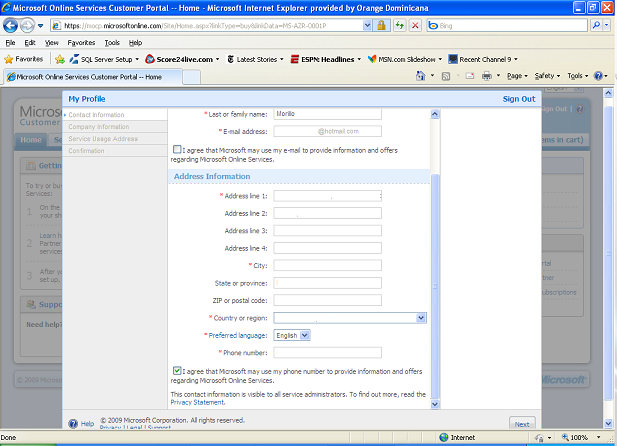The height and width of the screenshot is (446, 617).
Task: Open the Favorites menu in menu bar
Action: pyautogui.click(x=81, y=43)
